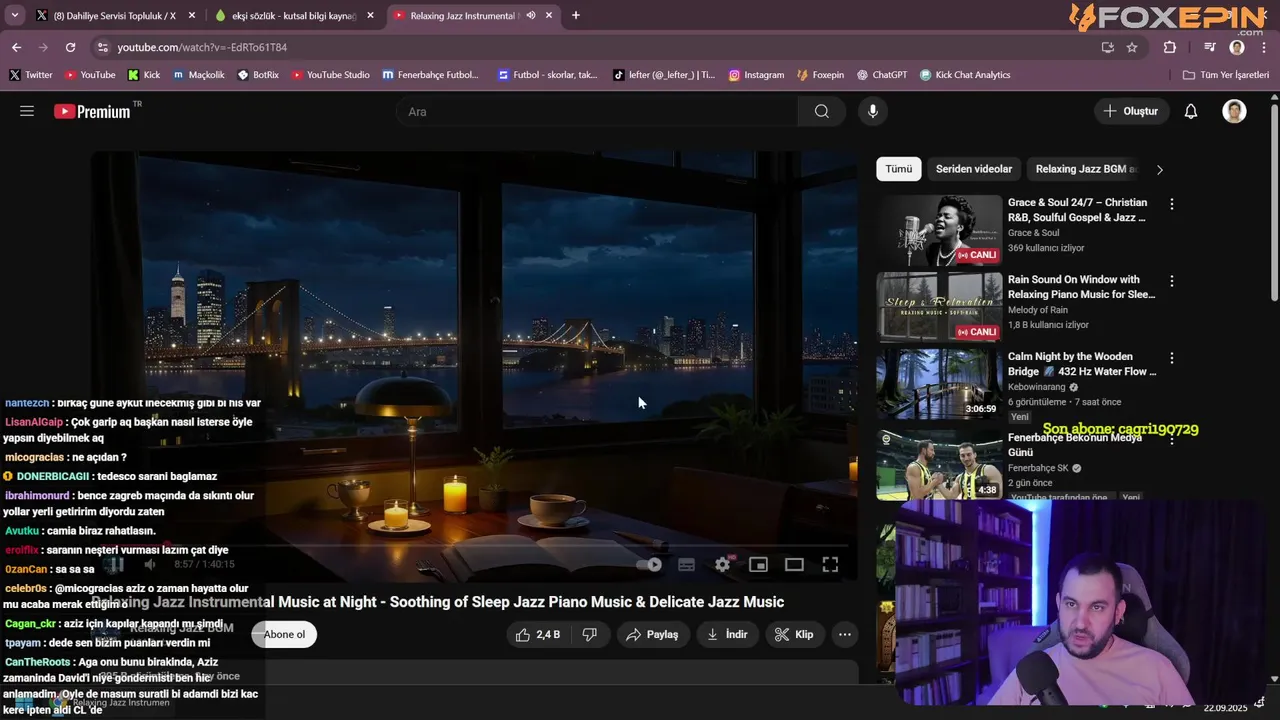Enable theater mode view
Image resolution: width=1280 pixels, height=720 pixels.
click(794, 565)
